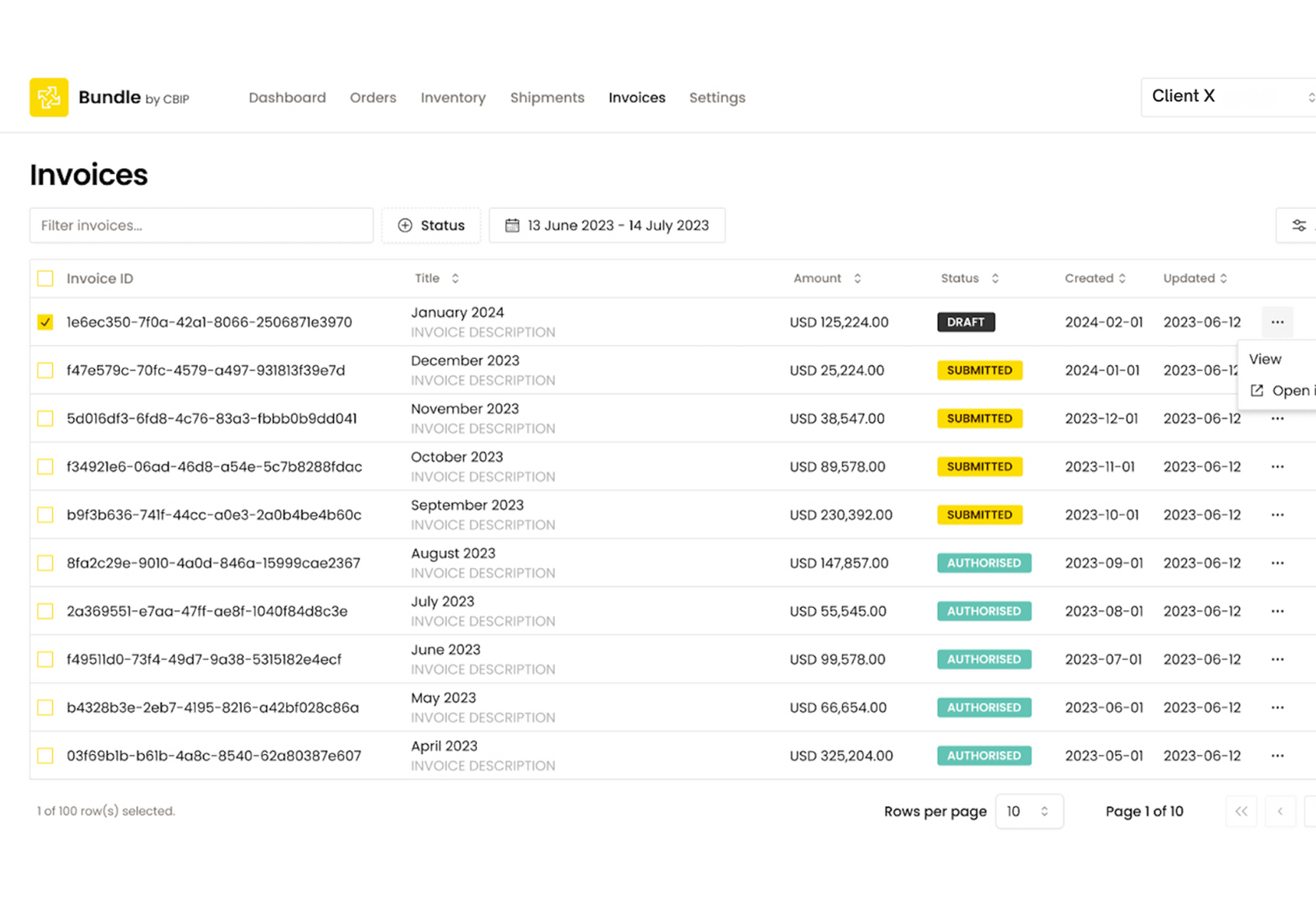This screenshot has height=907, width=1316.
Task: Select the April 2023 invoice checkbox
Action: (x=45, y=755)
